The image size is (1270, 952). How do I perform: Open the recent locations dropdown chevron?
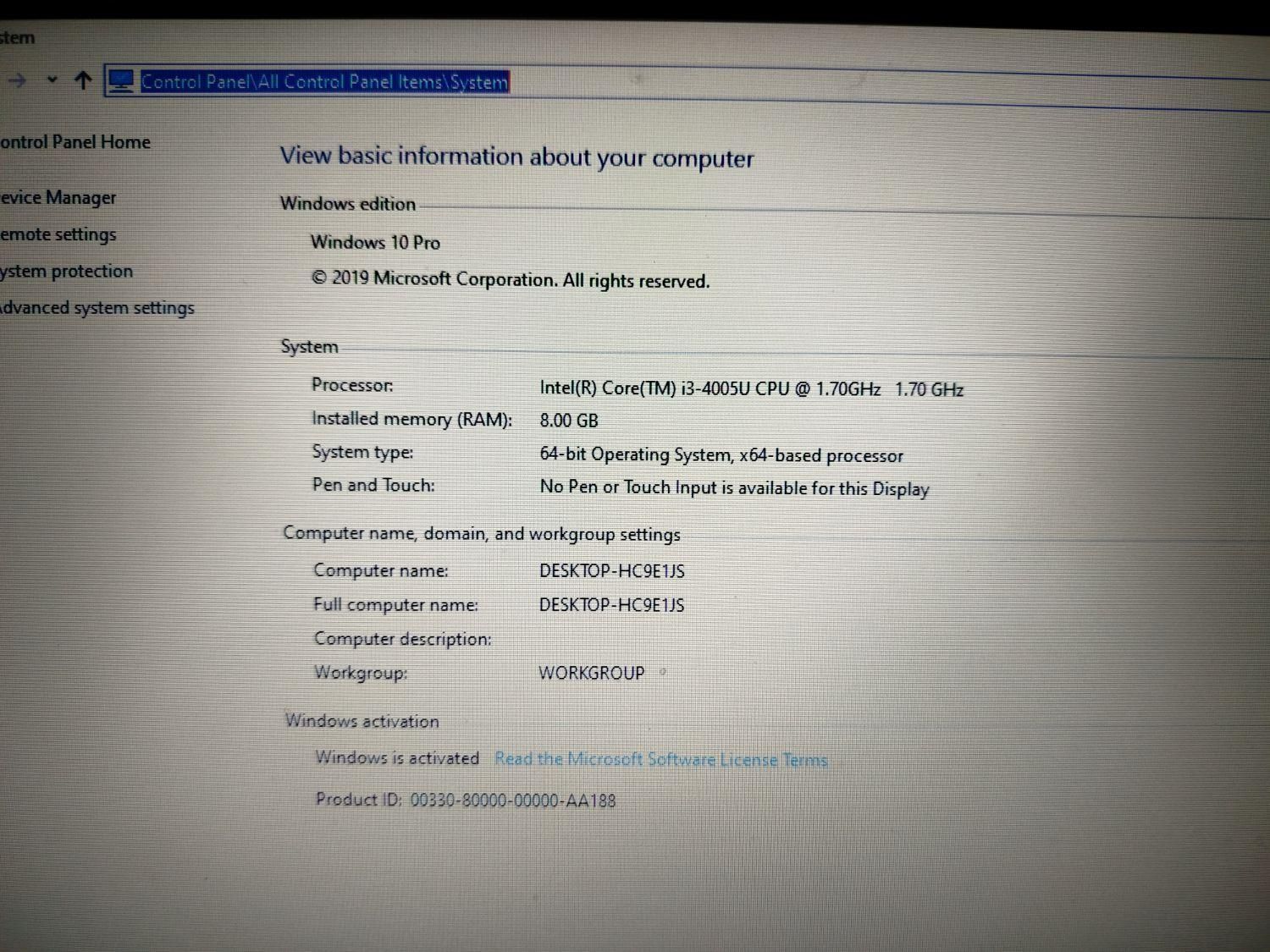click(x=52, y=80)
